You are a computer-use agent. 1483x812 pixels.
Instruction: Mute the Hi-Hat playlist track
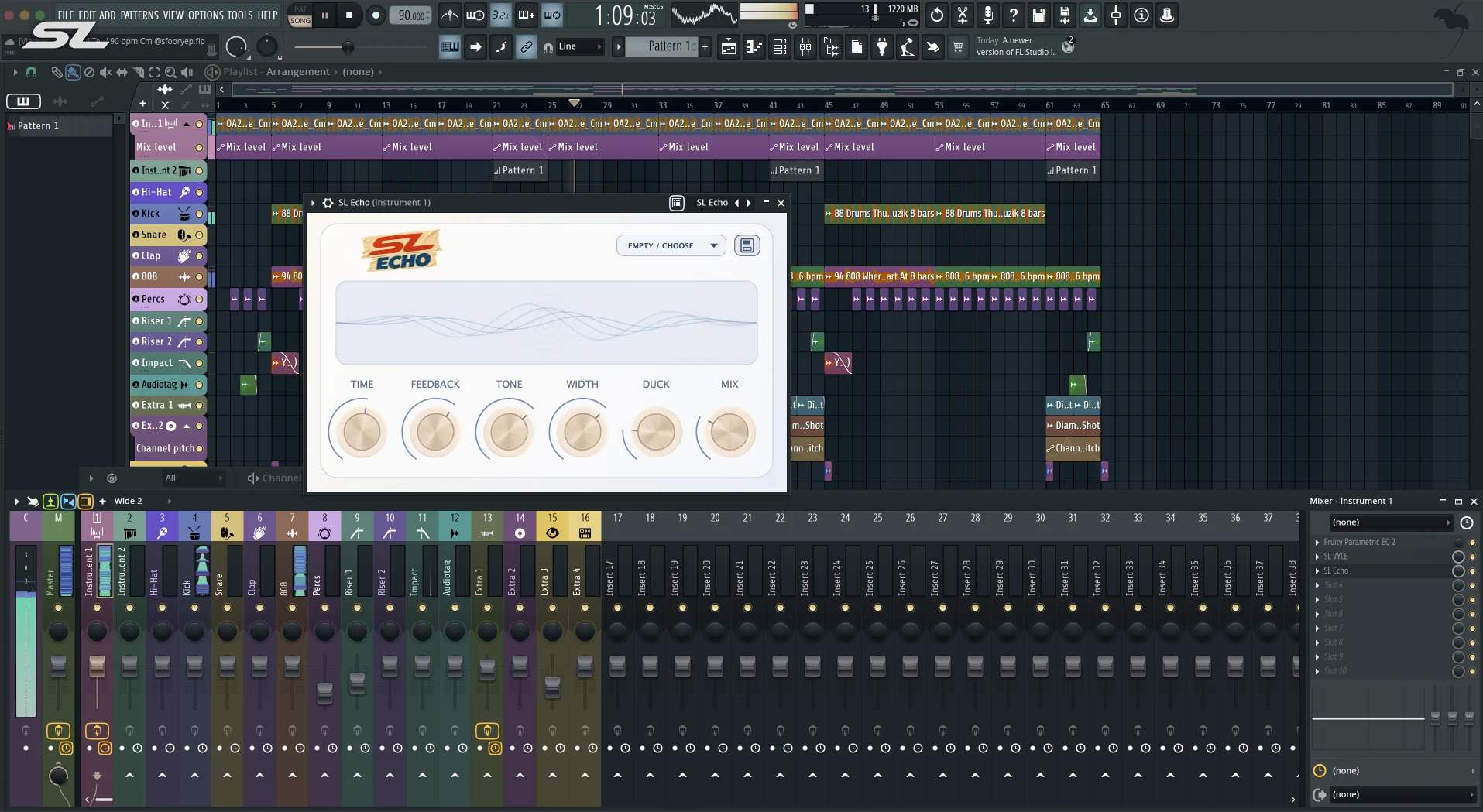pos(199,192)
